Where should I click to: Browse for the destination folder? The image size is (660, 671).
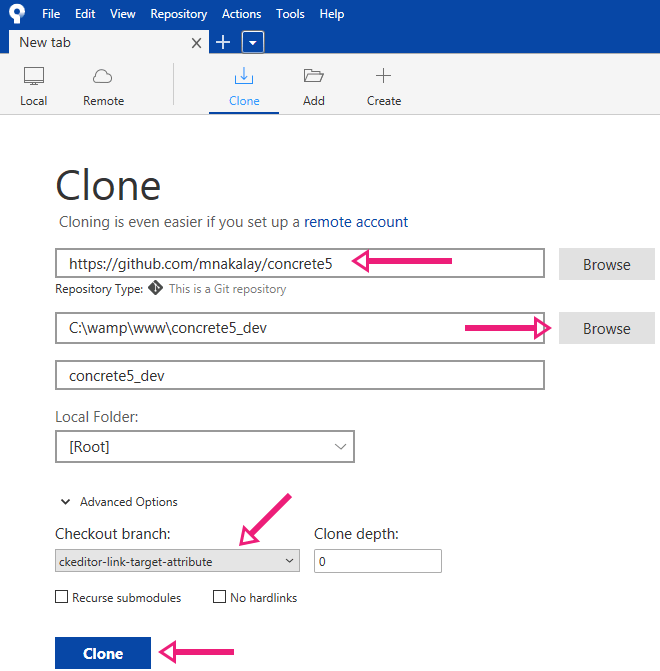606,328
